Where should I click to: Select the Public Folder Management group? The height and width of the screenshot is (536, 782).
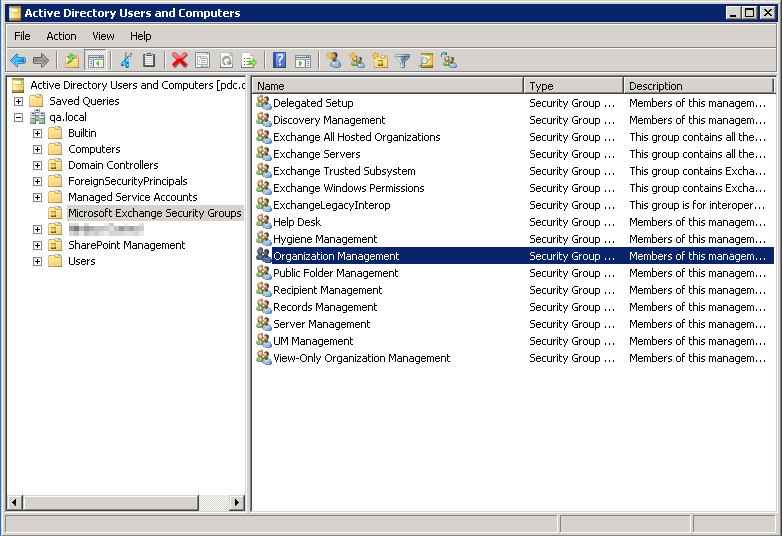click(336, 273)
